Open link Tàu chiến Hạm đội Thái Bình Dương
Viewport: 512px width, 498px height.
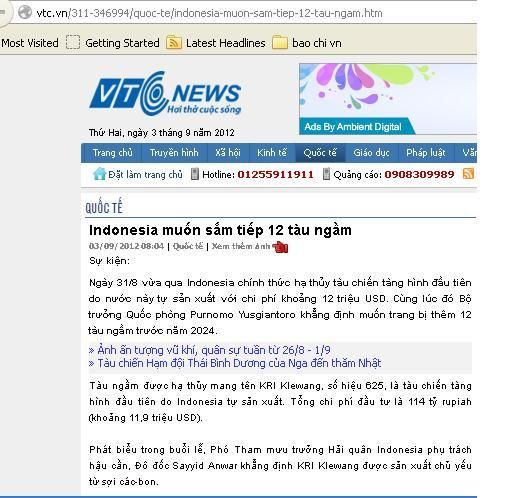click(235, 363)
